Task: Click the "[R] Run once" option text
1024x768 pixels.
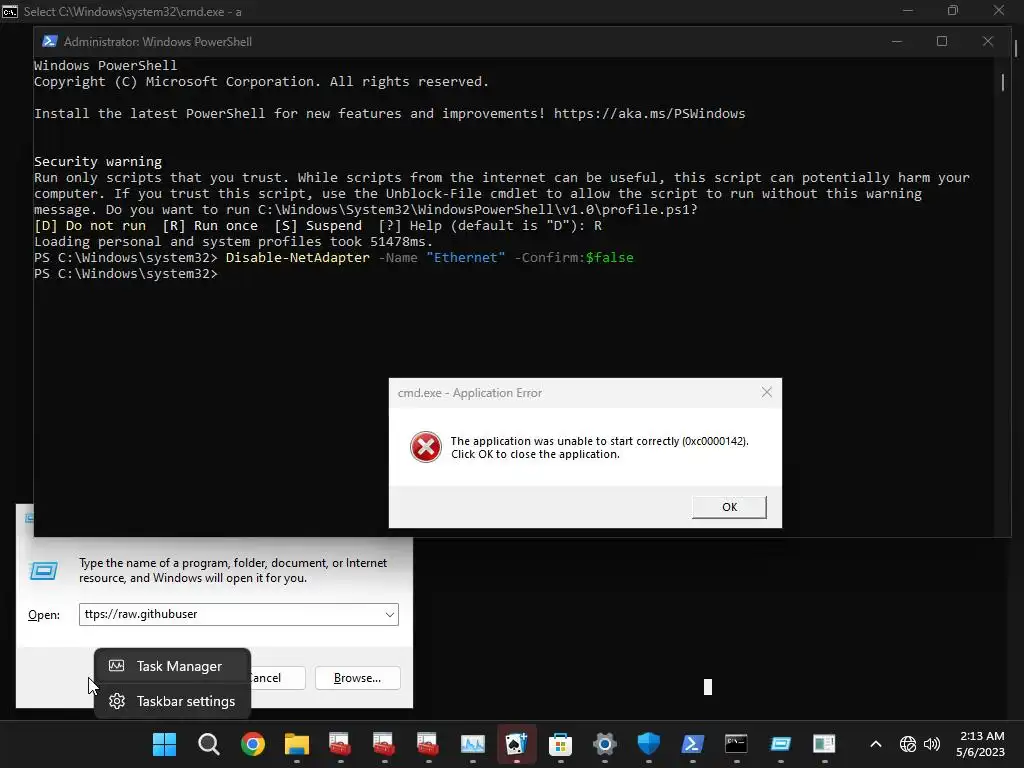Action: click(210, 225)
